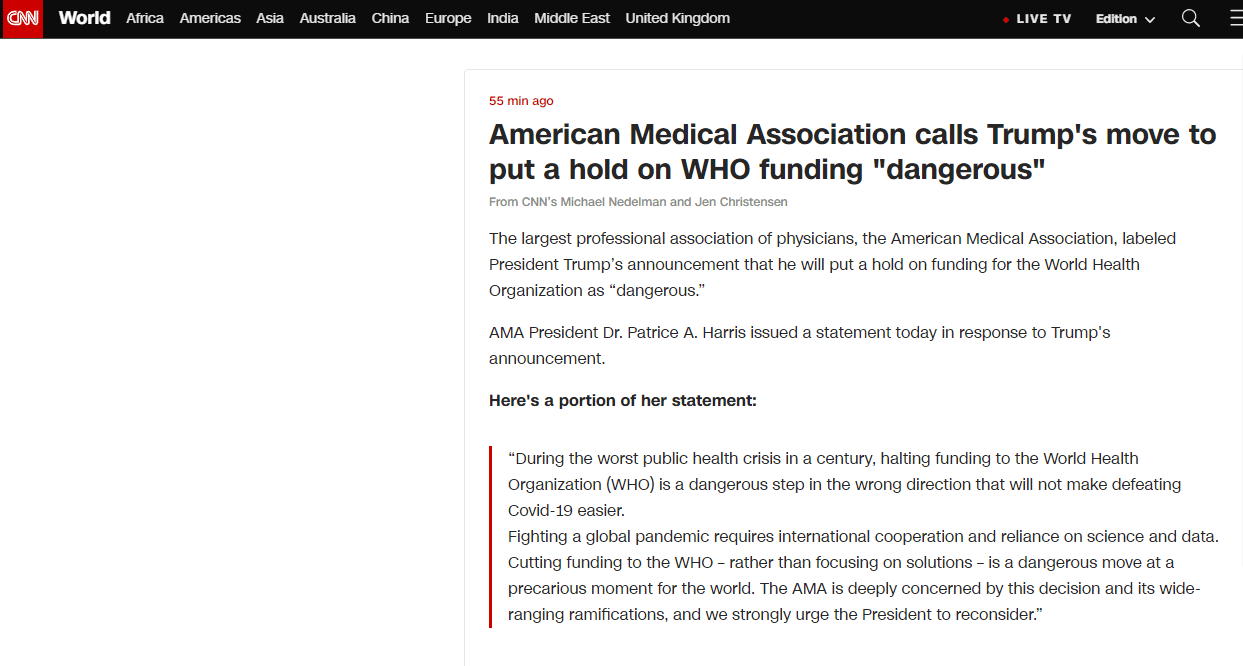Screen dimensions: 1243x666
Task: Click the byline 'From CNN's Michael Nedelman and Jen Christensen'
Action: pyautogui.click(x=638, y=202)
